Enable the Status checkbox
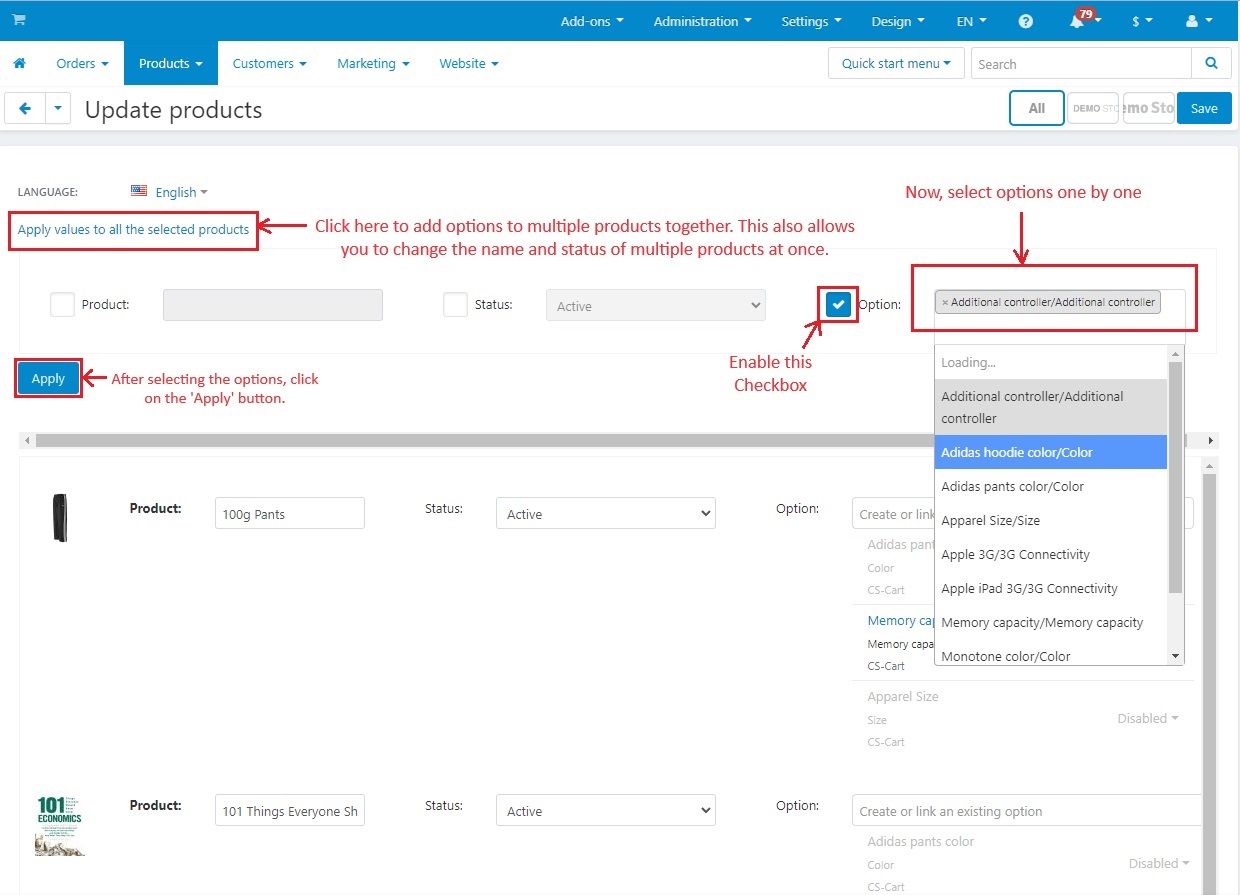Viewport: 1240px width, 895px height. tap(455, 305)
